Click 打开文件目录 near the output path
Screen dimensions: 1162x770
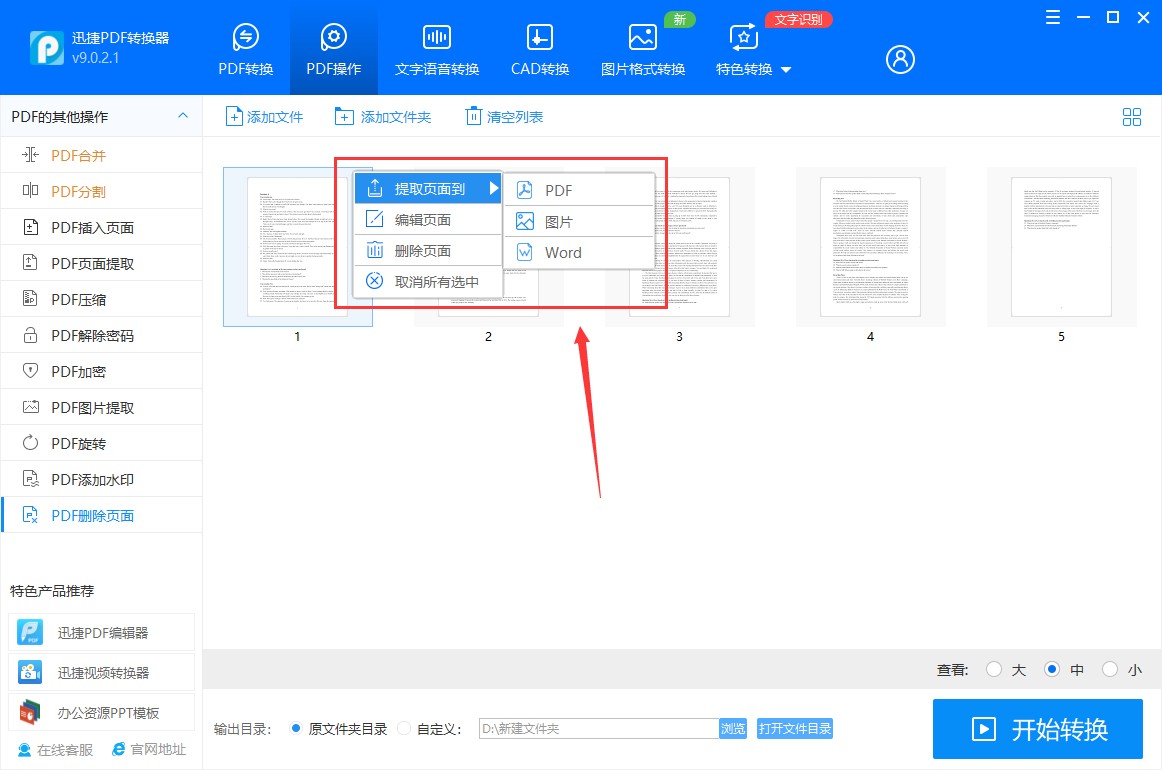pyautogui.click(x=794, y=728)
